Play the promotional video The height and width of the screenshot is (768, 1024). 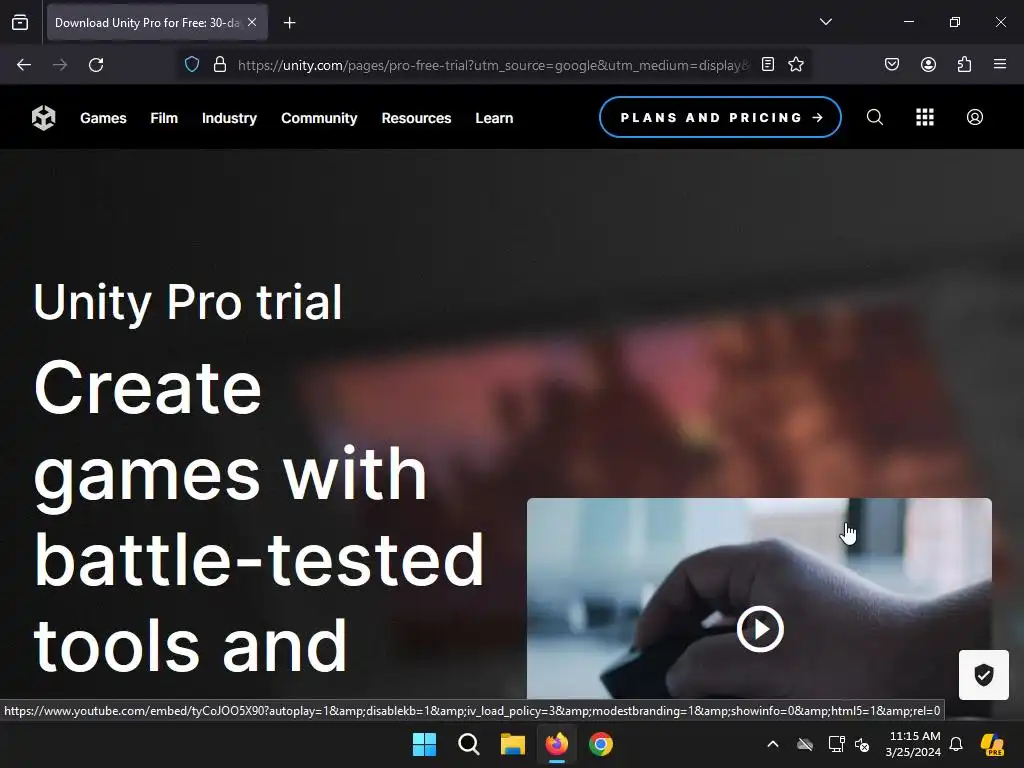click(x=760, y=629)
